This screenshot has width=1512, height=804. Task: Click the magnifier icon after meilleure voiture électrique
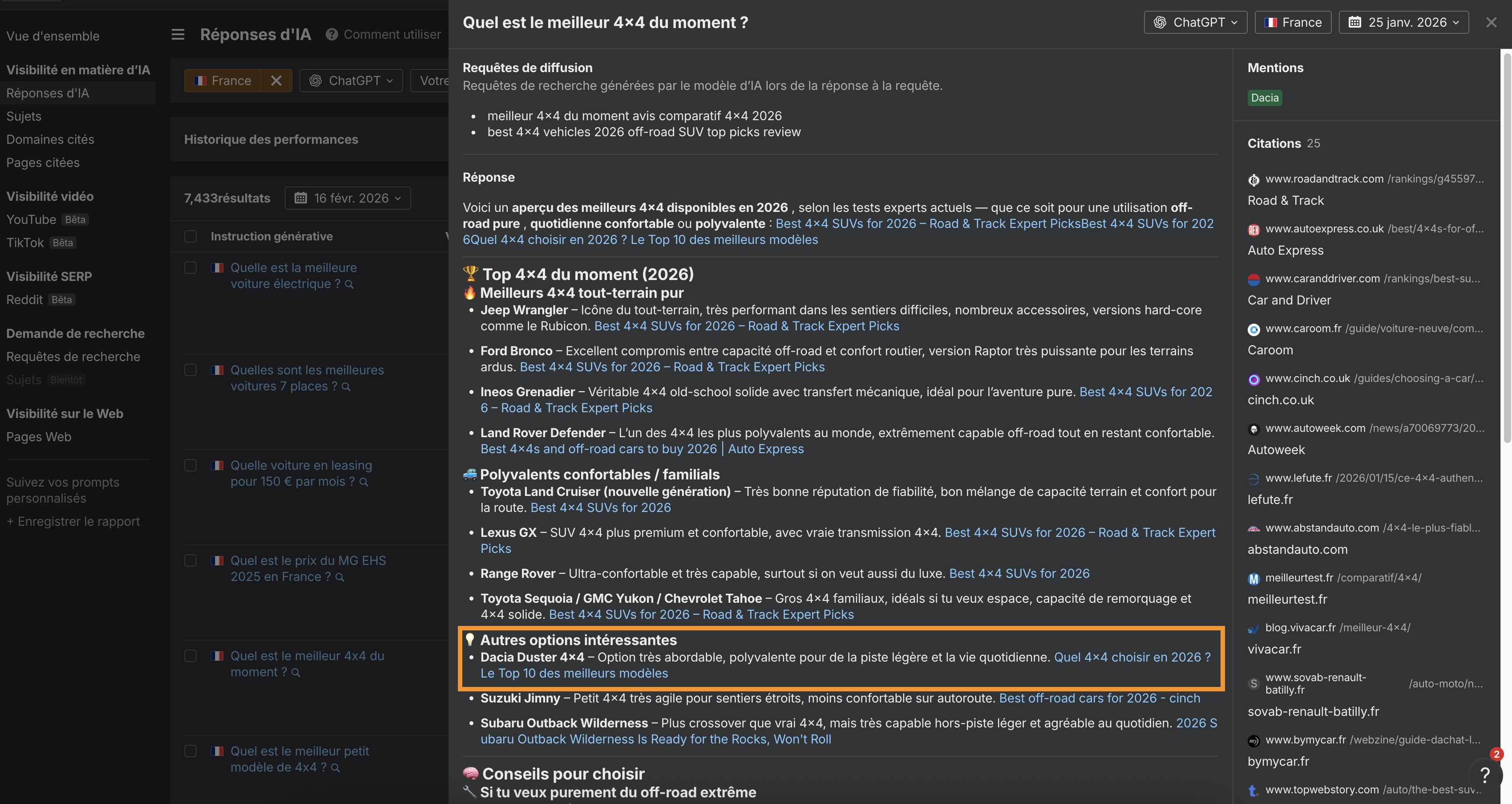[x=350, y=284]
